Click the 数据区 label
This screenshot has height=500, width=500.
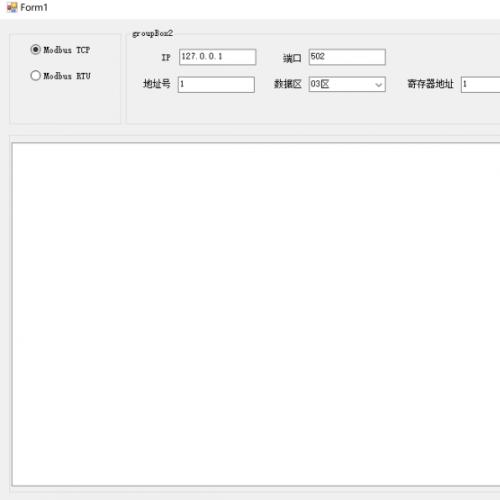point(288,84)
